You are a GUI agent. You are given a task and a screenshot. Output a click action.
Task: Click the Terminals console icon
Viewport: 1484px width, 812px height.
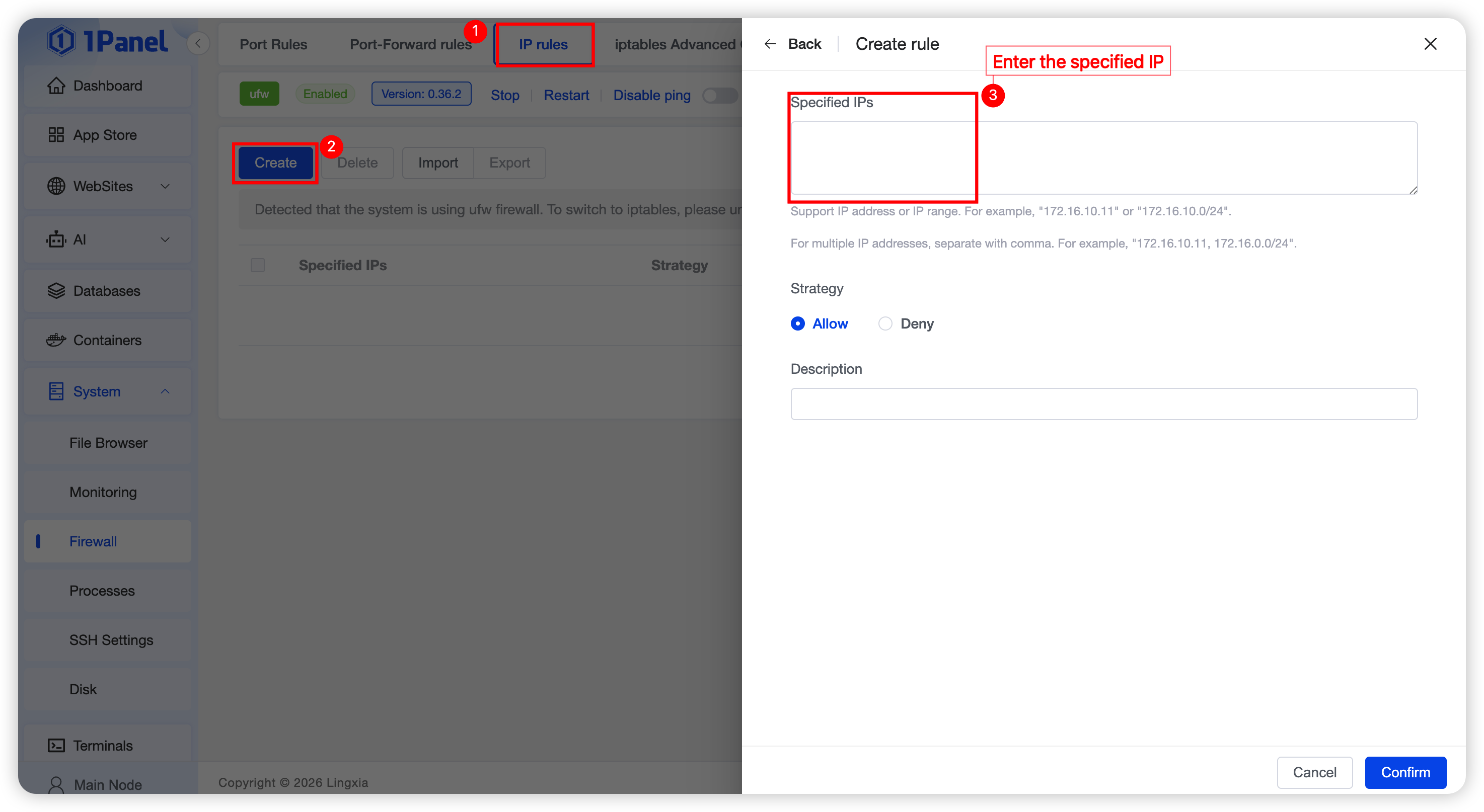[x=56, y=745]
